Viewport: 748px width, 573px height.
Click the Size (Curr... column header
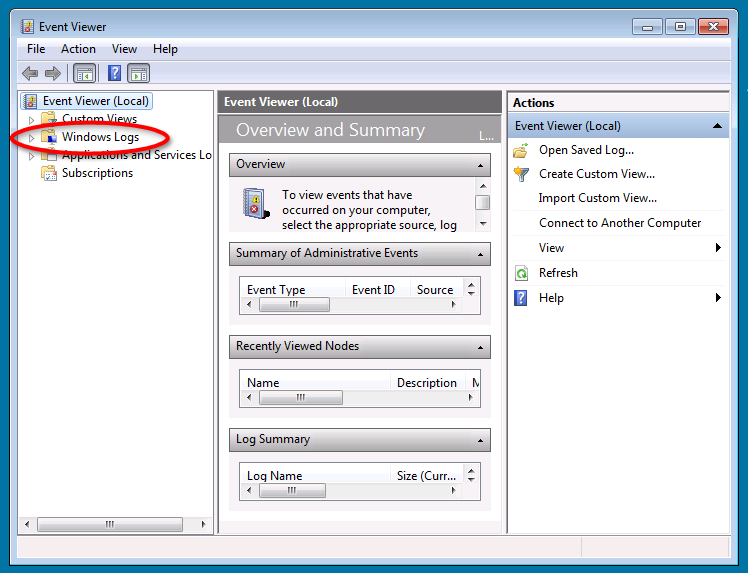click(426, 476)
